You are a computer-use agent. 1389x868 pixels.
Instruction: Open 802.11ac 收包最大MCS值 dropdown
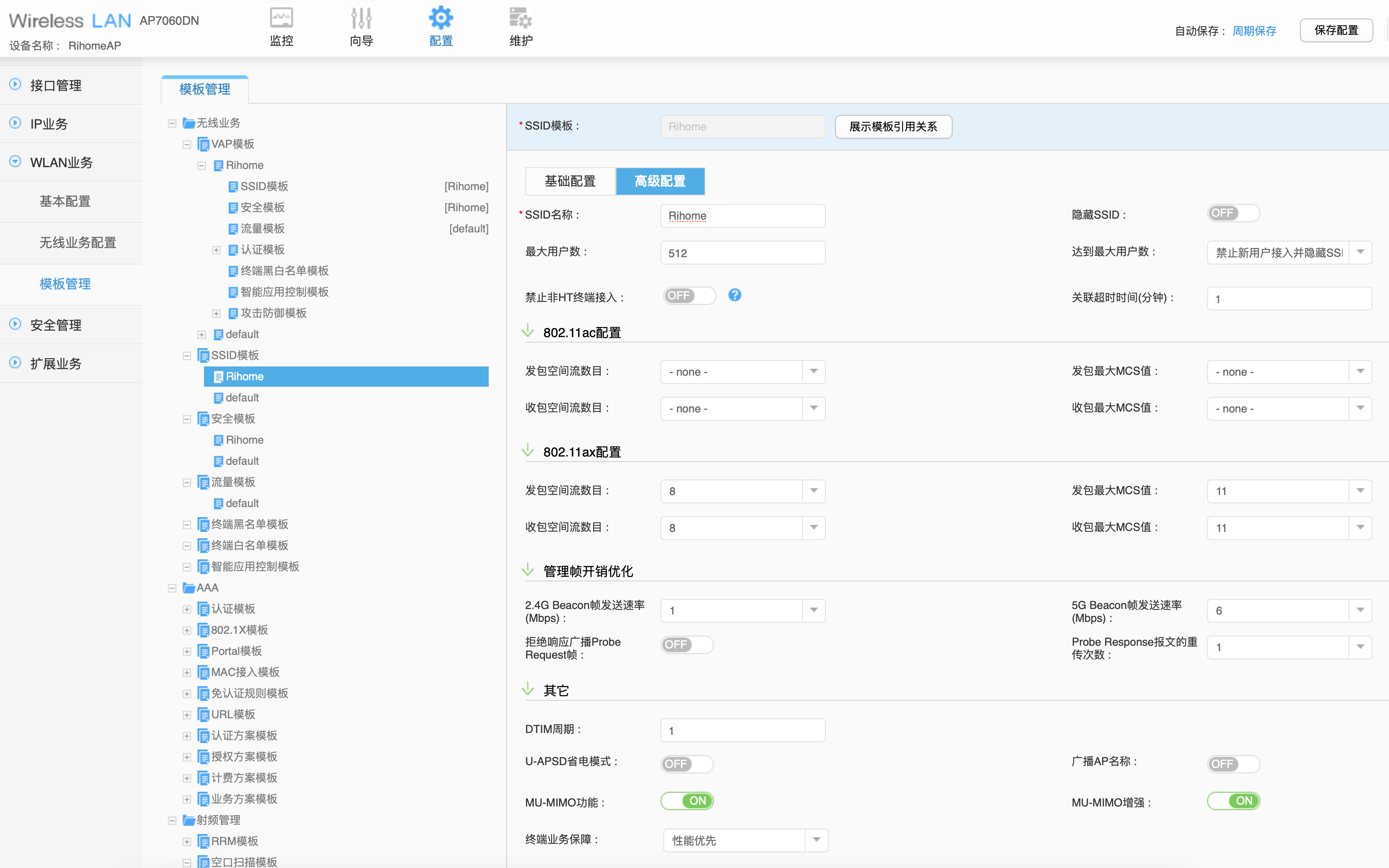point(1289,409)
